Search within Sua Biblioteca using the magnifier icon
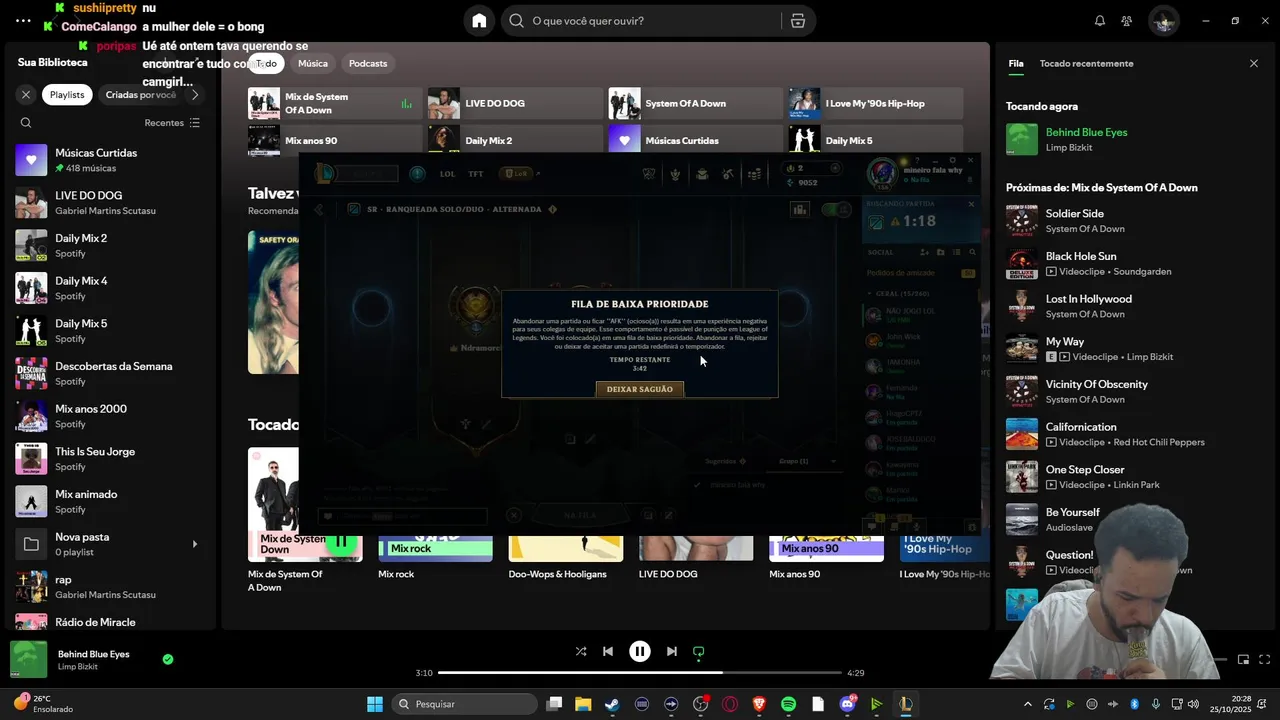Viewport: 1280px width, 720px height. coord(26,123)
